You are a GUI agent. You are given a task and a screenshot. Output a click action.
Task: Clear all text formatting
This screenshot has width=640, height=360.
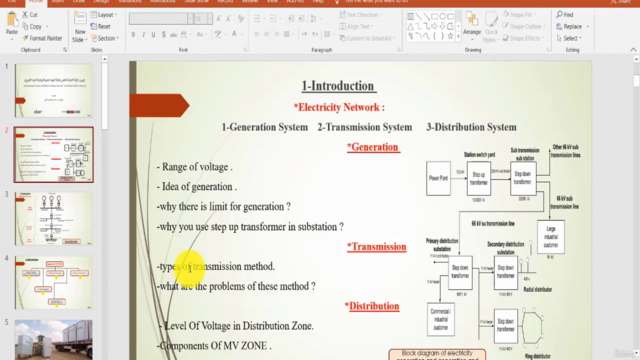coord(241,18)
